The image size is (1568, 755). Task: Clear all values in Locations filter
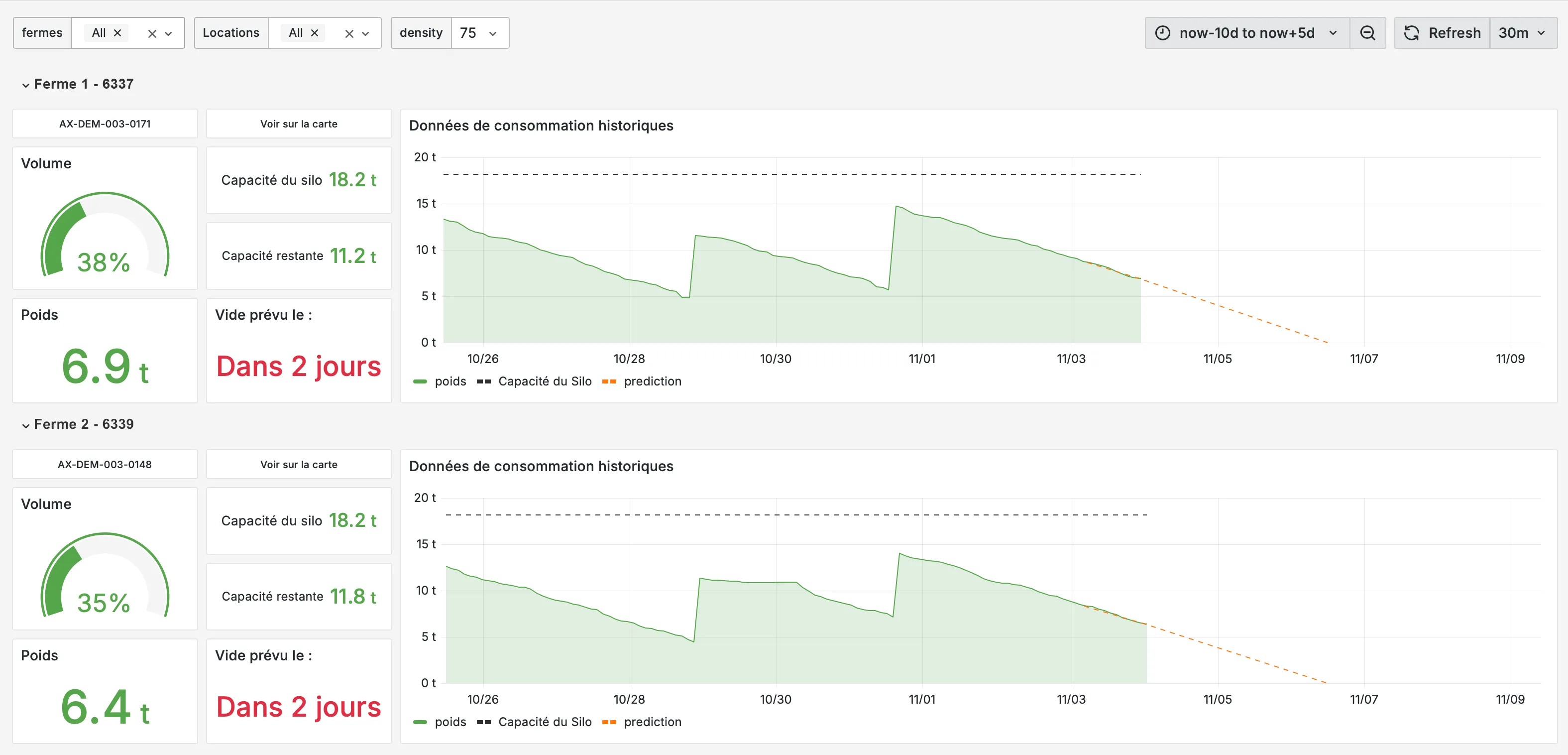coord(349,33)
